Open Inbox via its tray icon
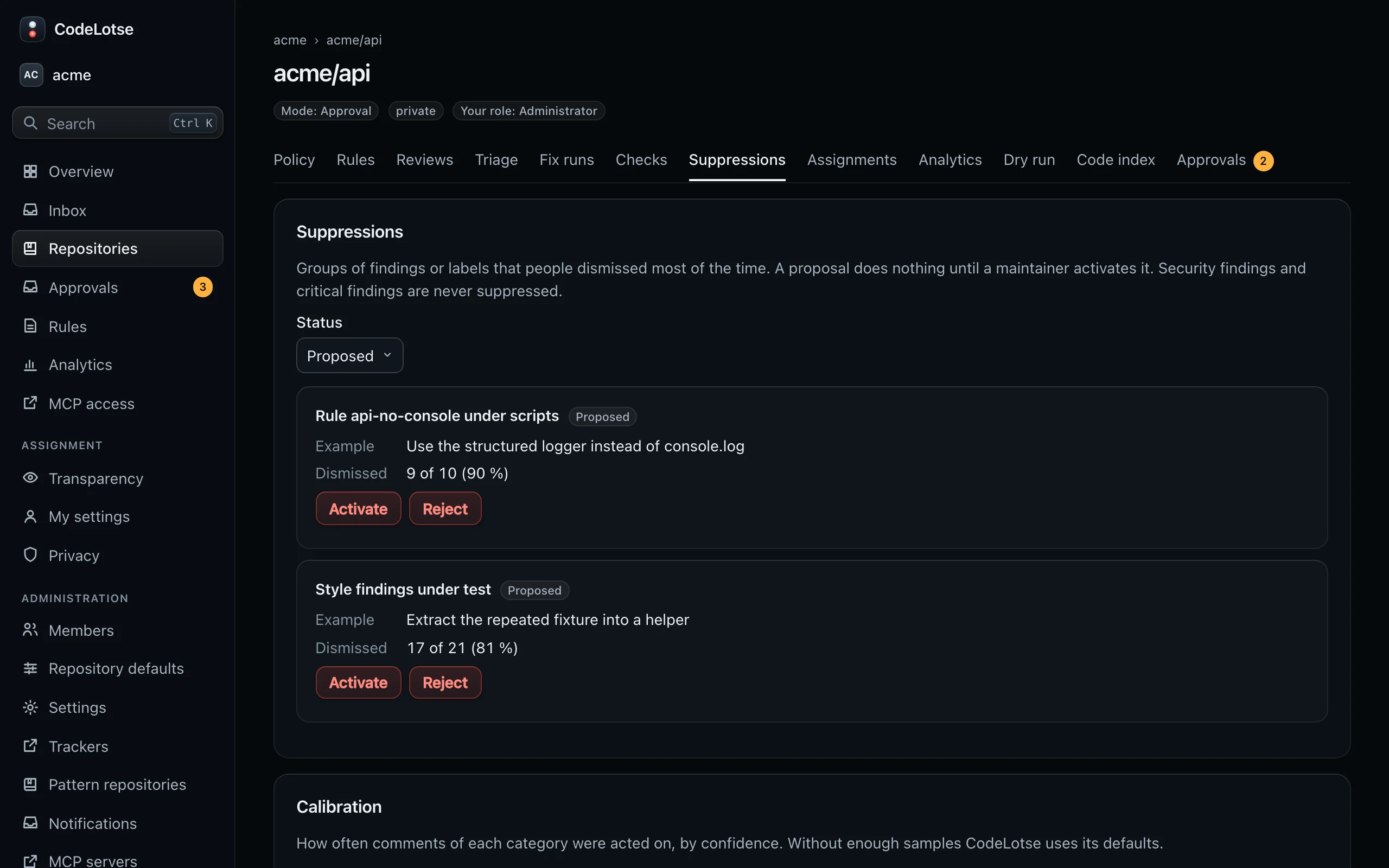This screenshot has height=868, width=1389. click(30, 210)
